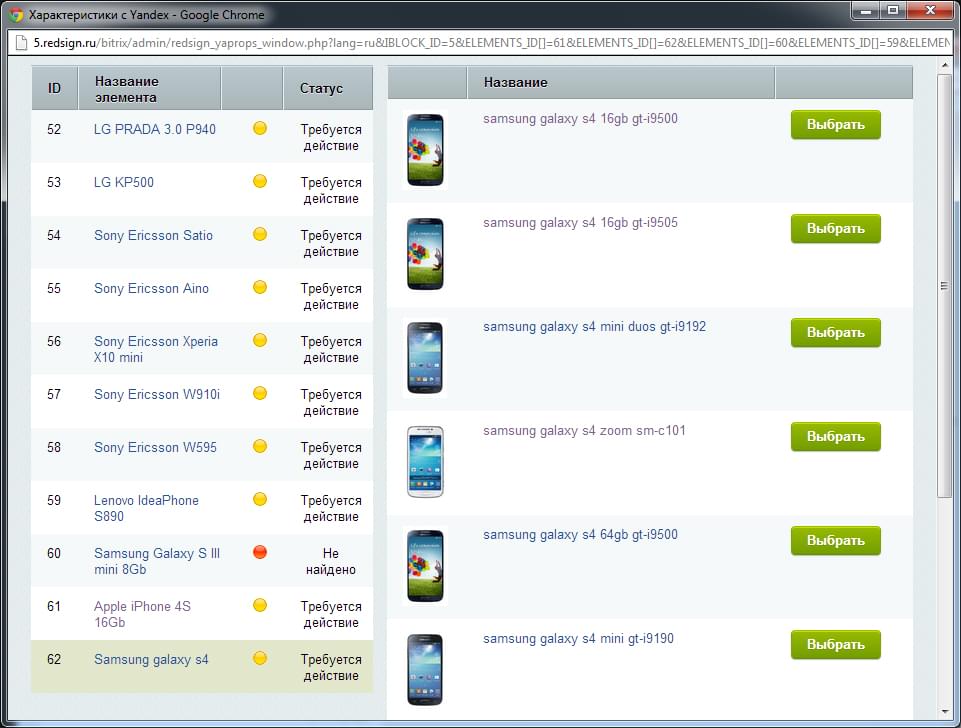
Task: Click yellow status dot for Sony Ericsson W910i
Action: pyautogui.click(x=260, y=393)
